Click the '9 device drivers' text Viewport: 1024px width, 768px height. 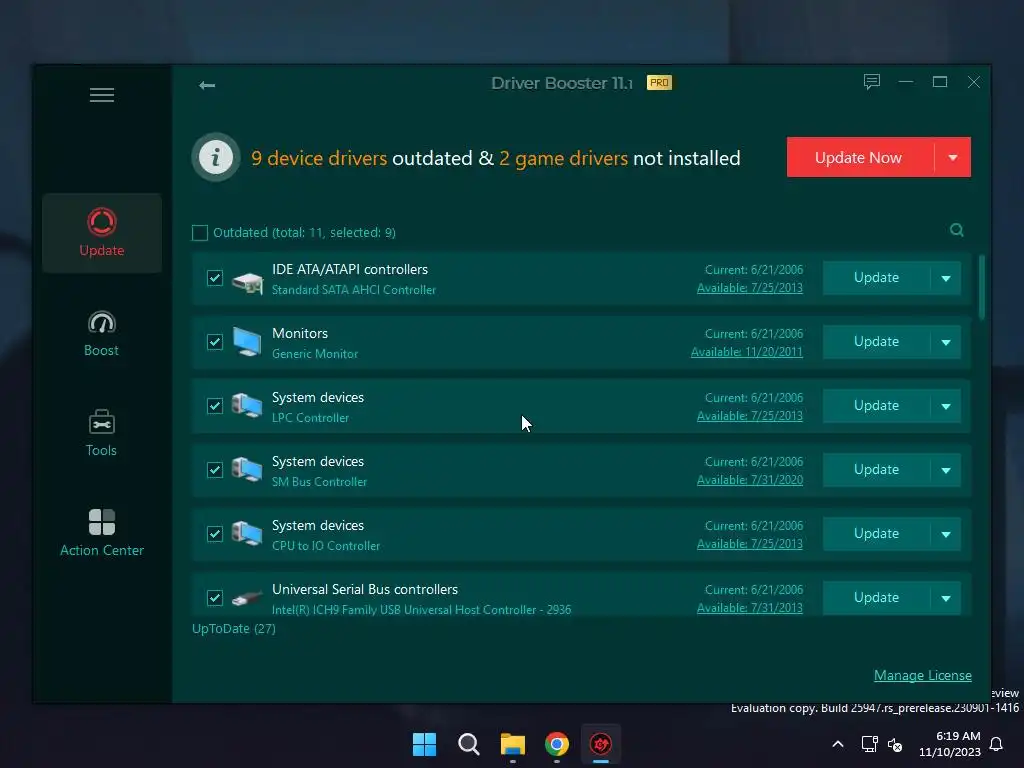(x=319, y=158)
